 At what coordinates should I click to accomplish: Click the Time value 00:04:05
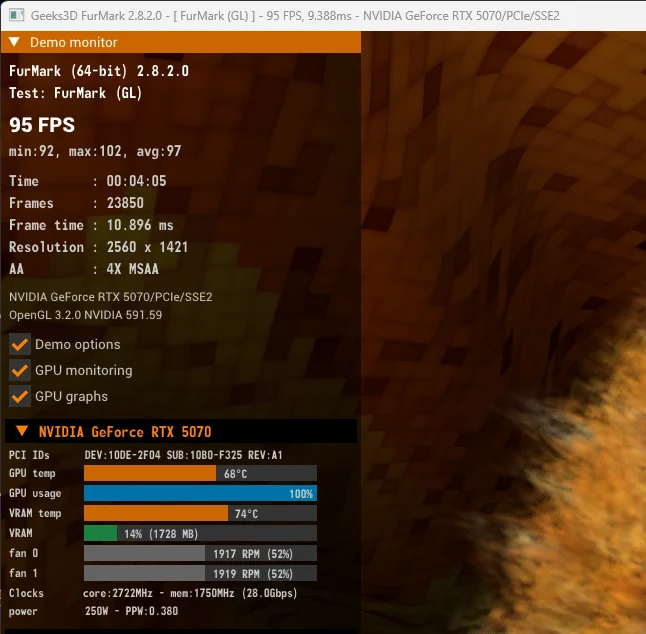(x=136, y=181)
